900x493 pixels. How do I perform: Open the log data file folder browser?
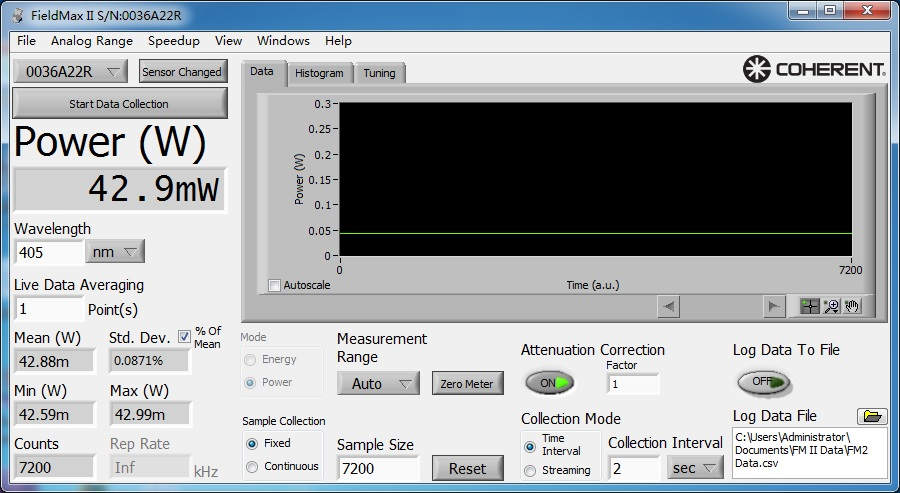click(x=872, y=416)
